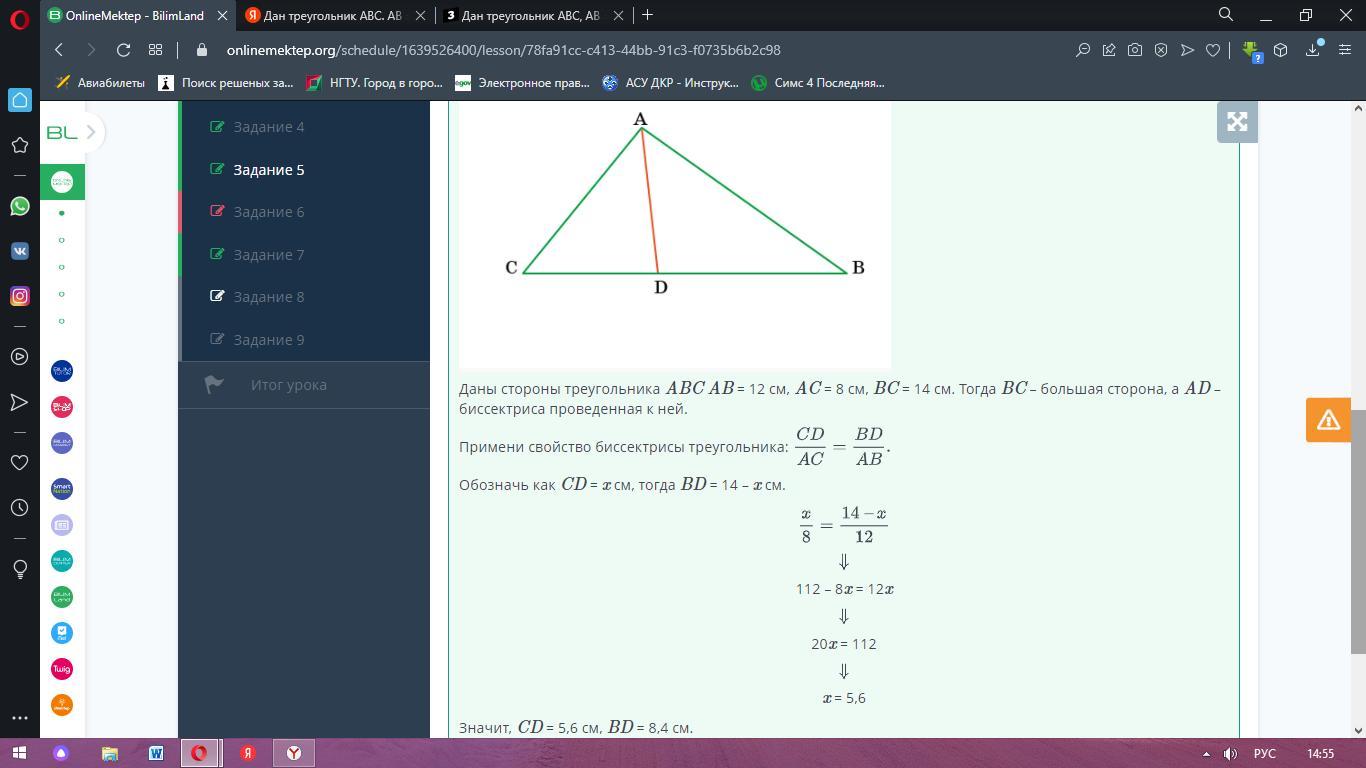Go back with the browser back arrow

59,50
